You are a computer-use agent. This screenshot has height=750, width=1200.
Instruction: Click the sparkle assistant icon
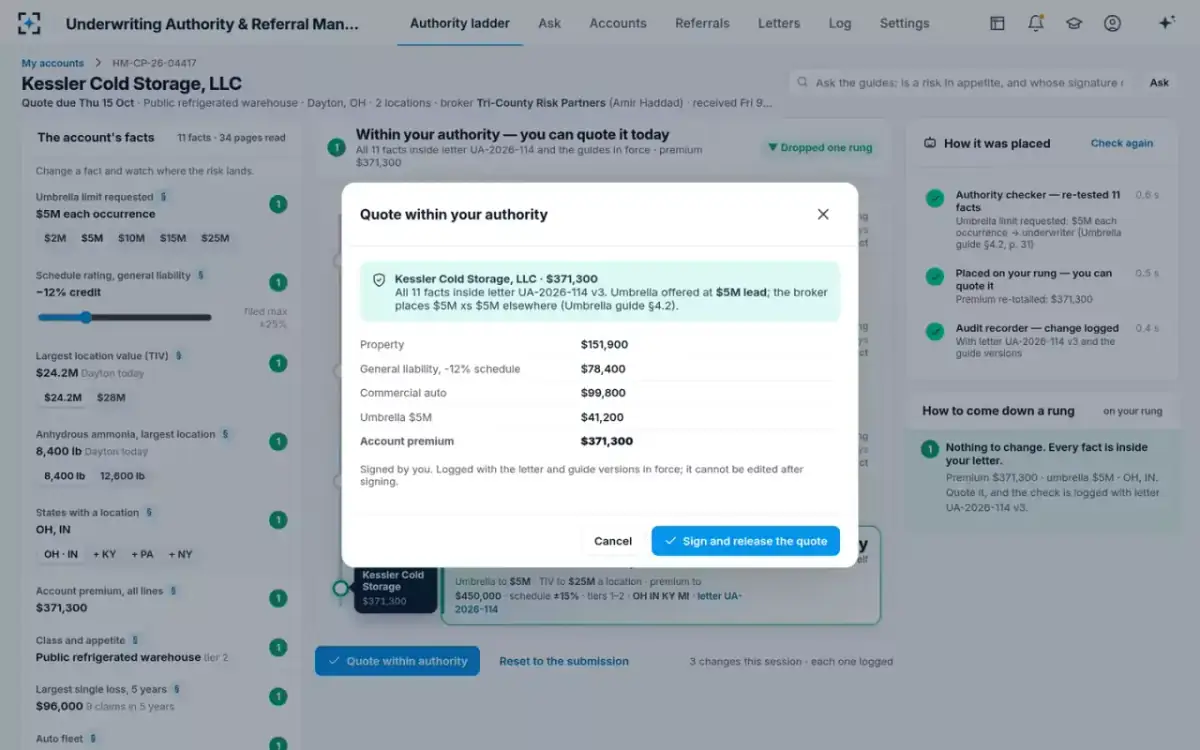coord(1165,23)
